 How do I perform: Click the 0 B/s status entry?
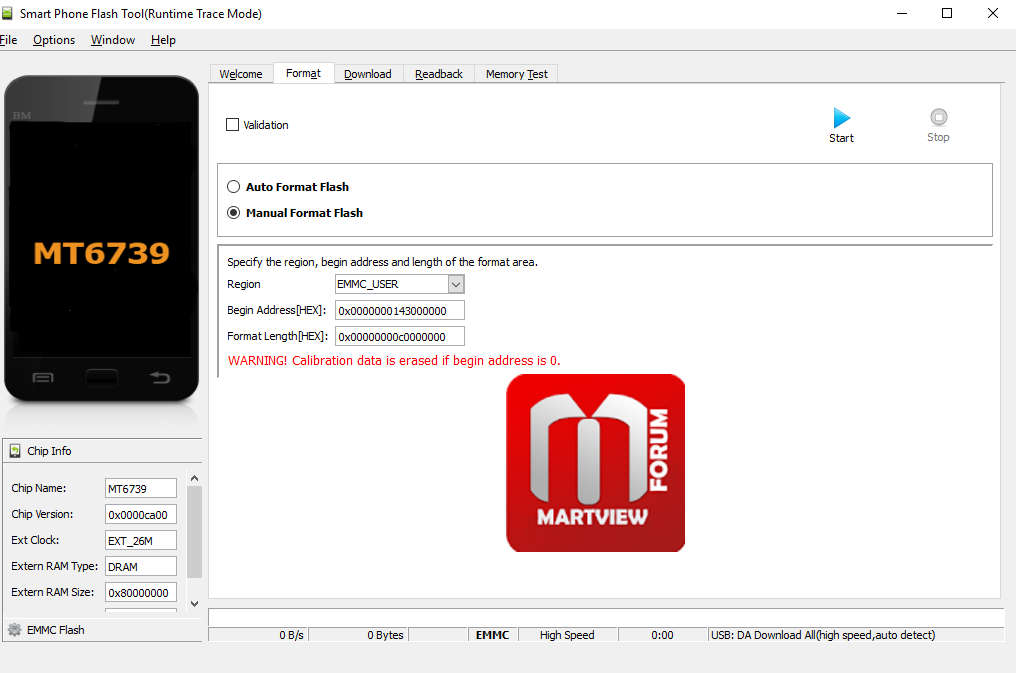[258, 635]
